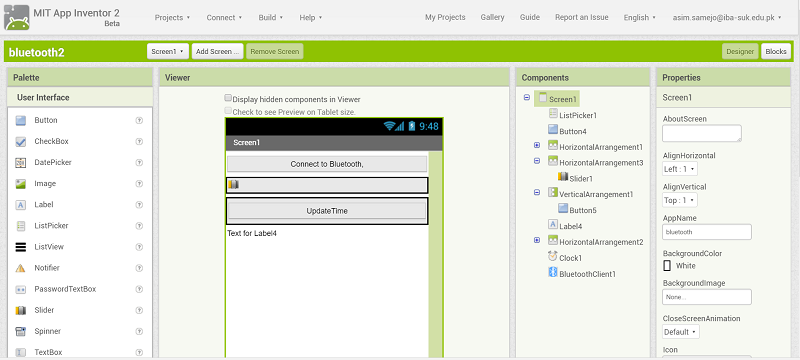This screenshot has height=360, width=800.
Task: Open the Projects menu
Action: (x=172, y=17)
